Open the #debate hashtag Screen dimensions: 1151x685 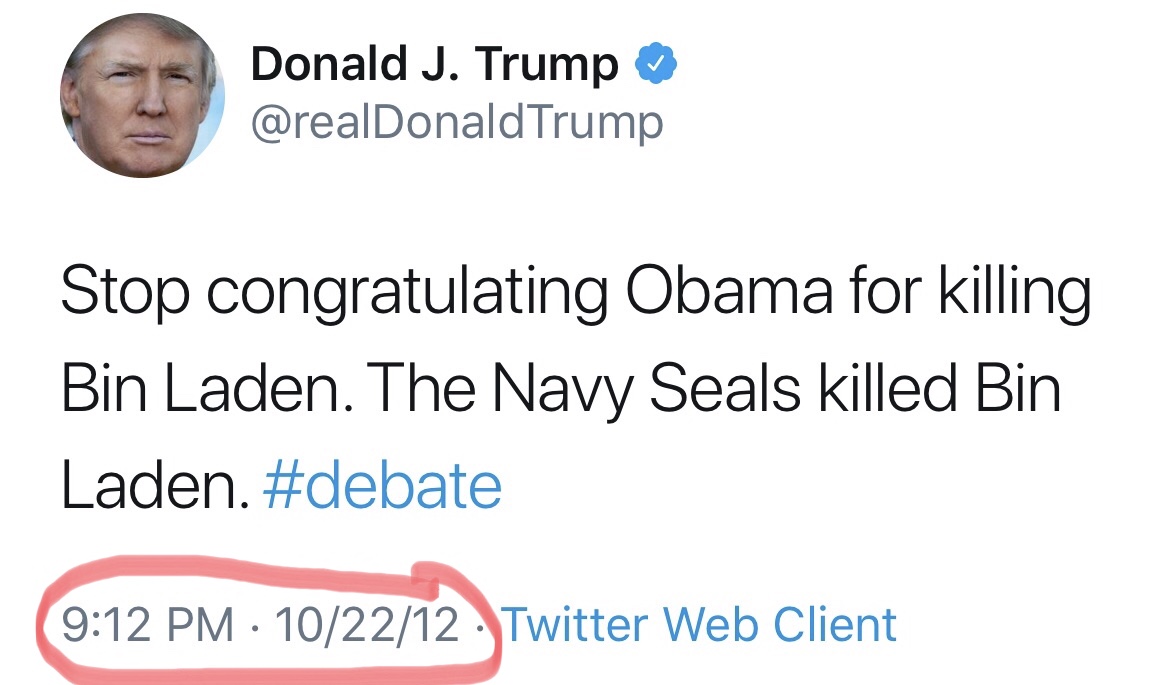382,486
